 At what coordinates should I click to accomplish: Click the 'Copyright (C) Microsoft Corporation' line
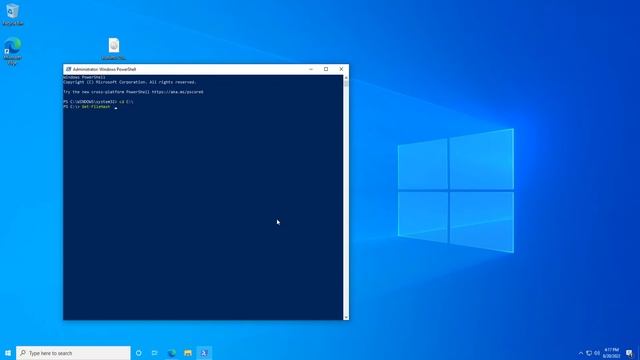[130, 82]
